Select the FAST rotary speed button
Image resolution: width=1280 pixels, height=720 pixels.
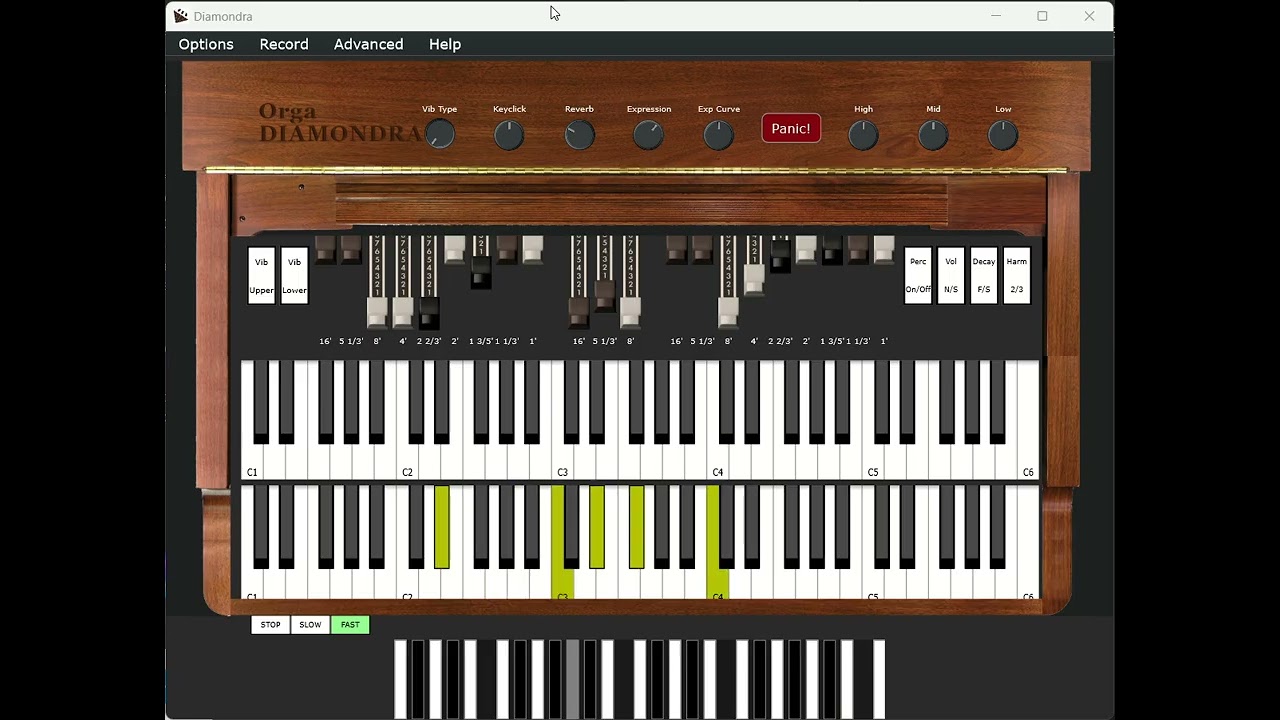pyautogui.click(x=350, y=625)
